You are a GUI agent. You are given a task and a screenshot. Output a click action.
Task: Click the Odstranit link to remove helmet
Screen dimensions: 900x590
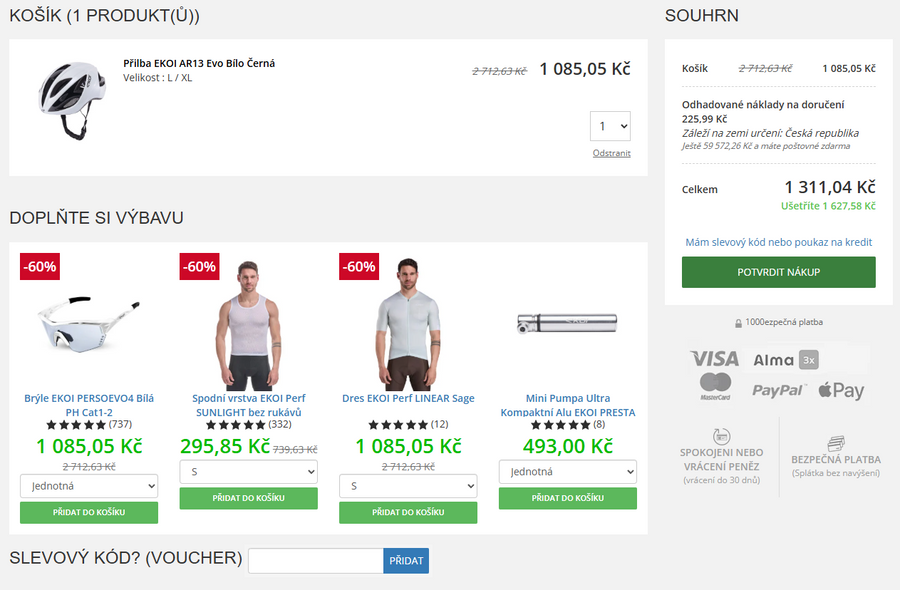611,153
